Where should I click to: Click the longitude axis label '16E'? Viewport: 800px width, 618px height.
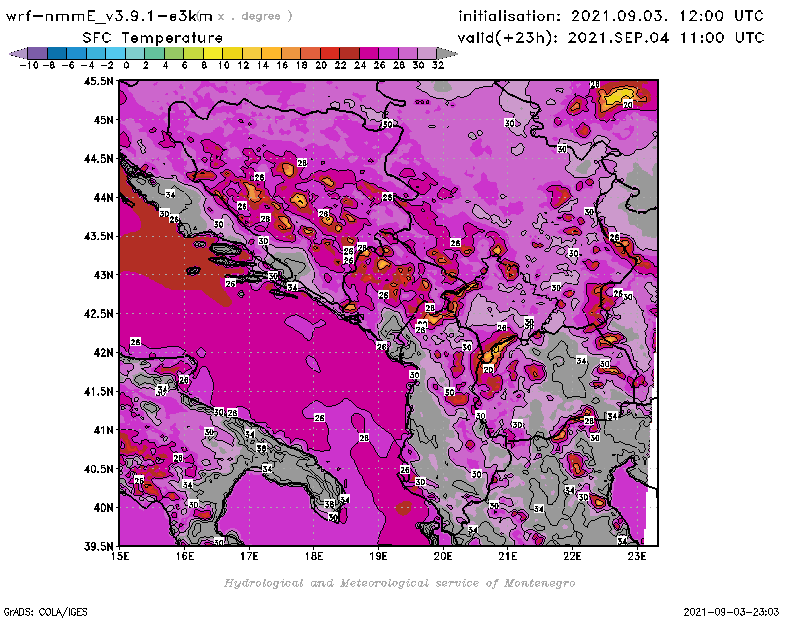click(x=185, y=556)
